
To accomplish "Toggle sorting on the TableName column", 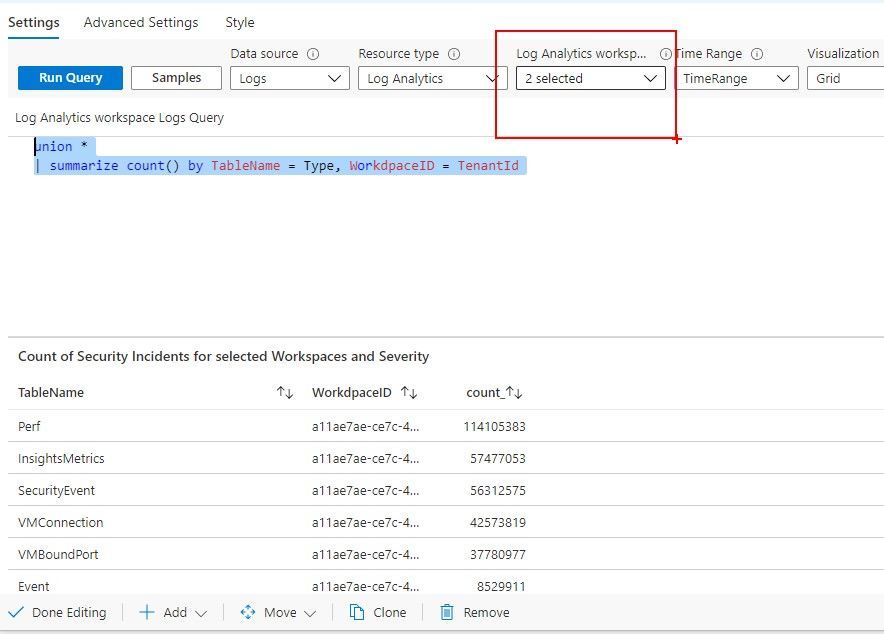I will (x=283, y=392).
